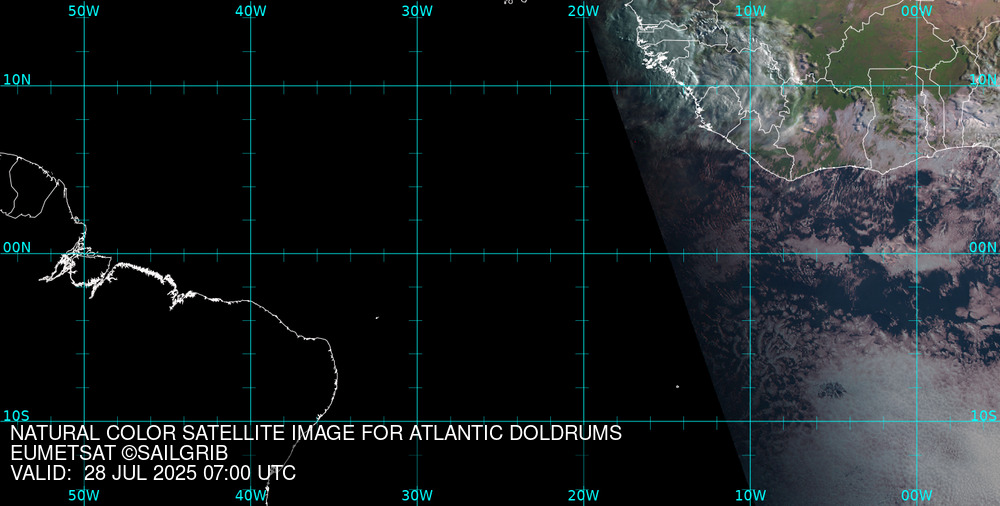Viewport: 1000px width, 506px height.
Task: Click the 30W longitude label along the top edge
Action: click(x=418, y=11)
